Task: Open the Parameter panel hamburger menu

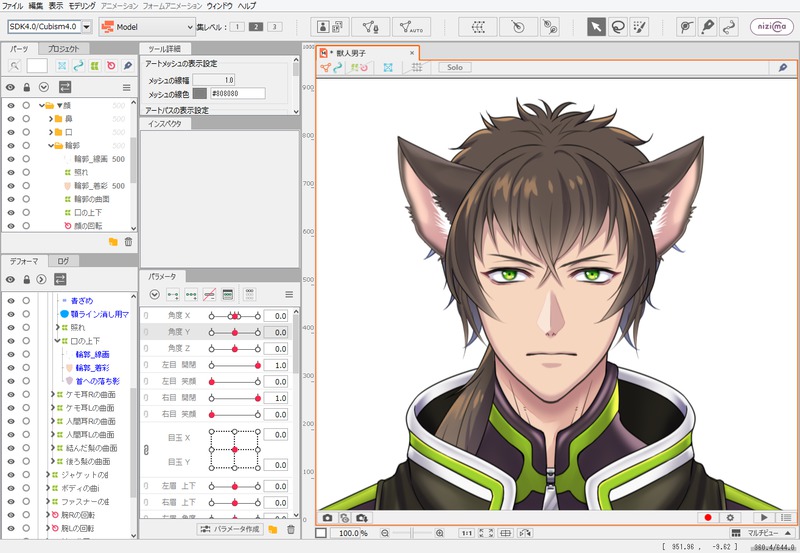Action: click(289, 294)
